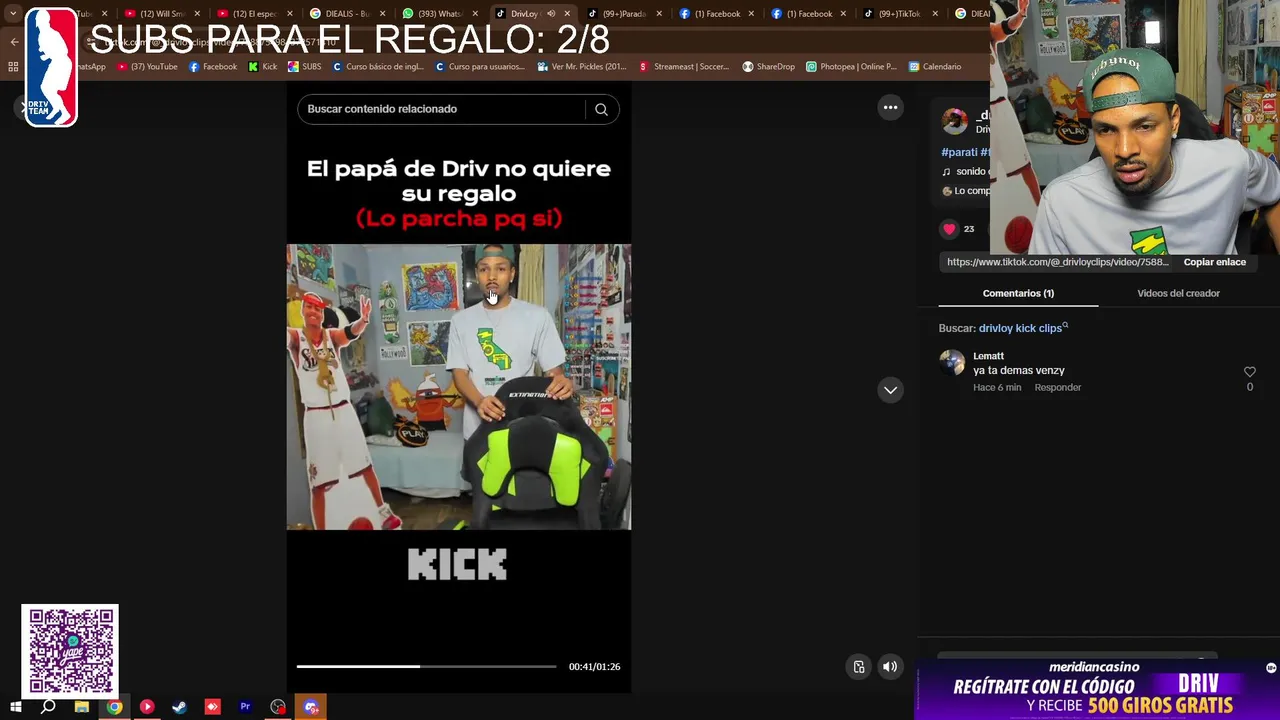
Task: Select the Videos del creador tab
Action: tap(1178, 293)
